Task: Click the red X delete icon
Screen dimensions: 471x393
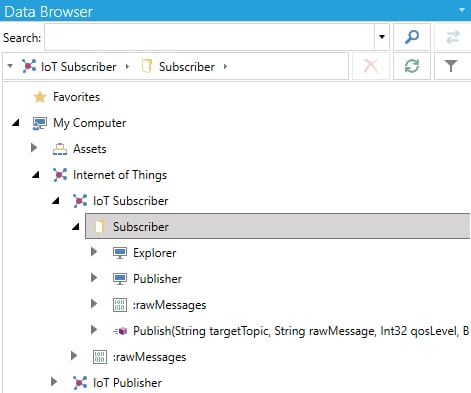Action: point(371,66)
